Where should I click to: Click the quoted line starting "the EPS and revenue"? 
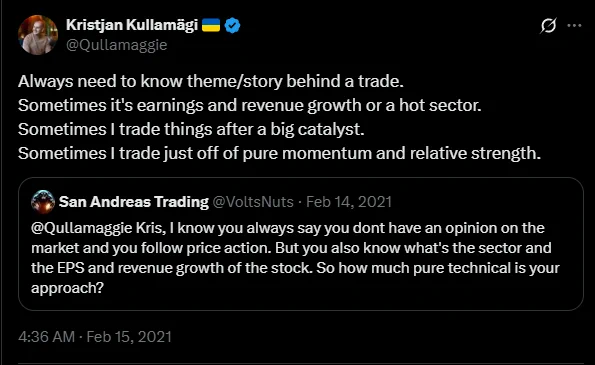295,268
